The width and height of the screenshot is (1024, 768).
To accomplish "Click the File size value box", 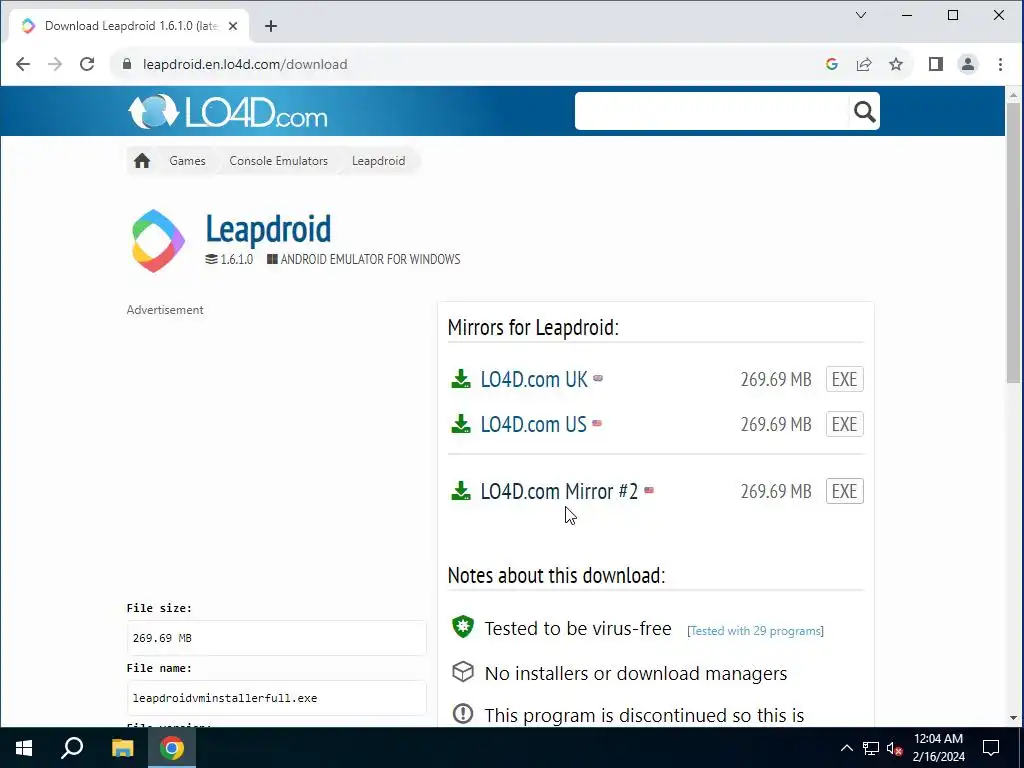I will (276, 637).
